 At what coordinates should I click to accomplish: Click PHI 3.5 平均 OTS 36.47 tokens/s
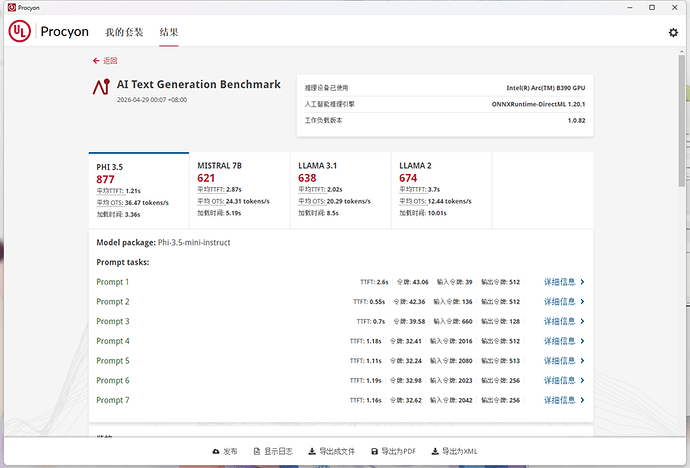(132, 203)
